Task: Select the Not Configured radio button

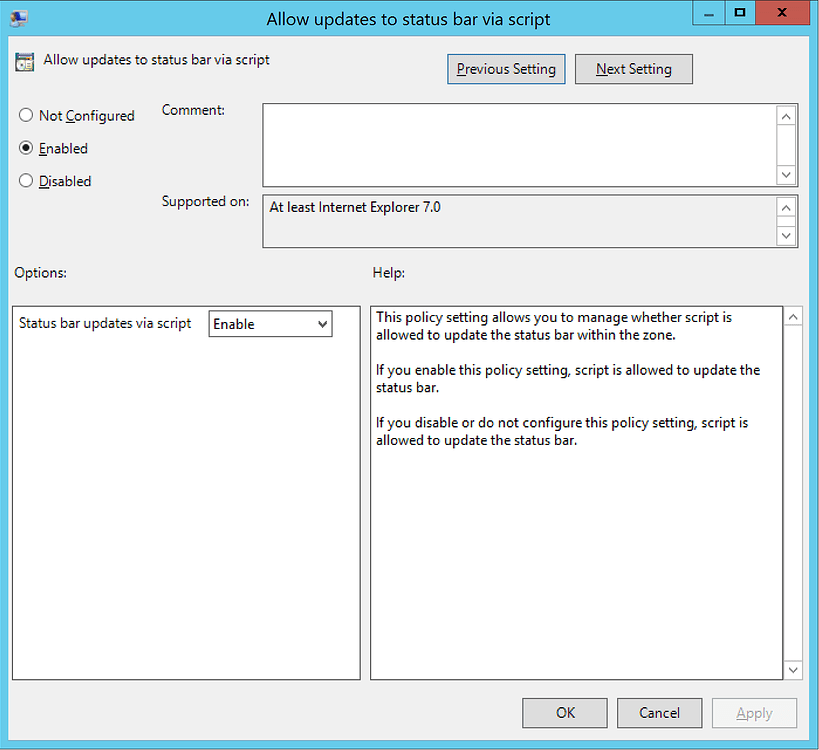Action: click(26, 115)
